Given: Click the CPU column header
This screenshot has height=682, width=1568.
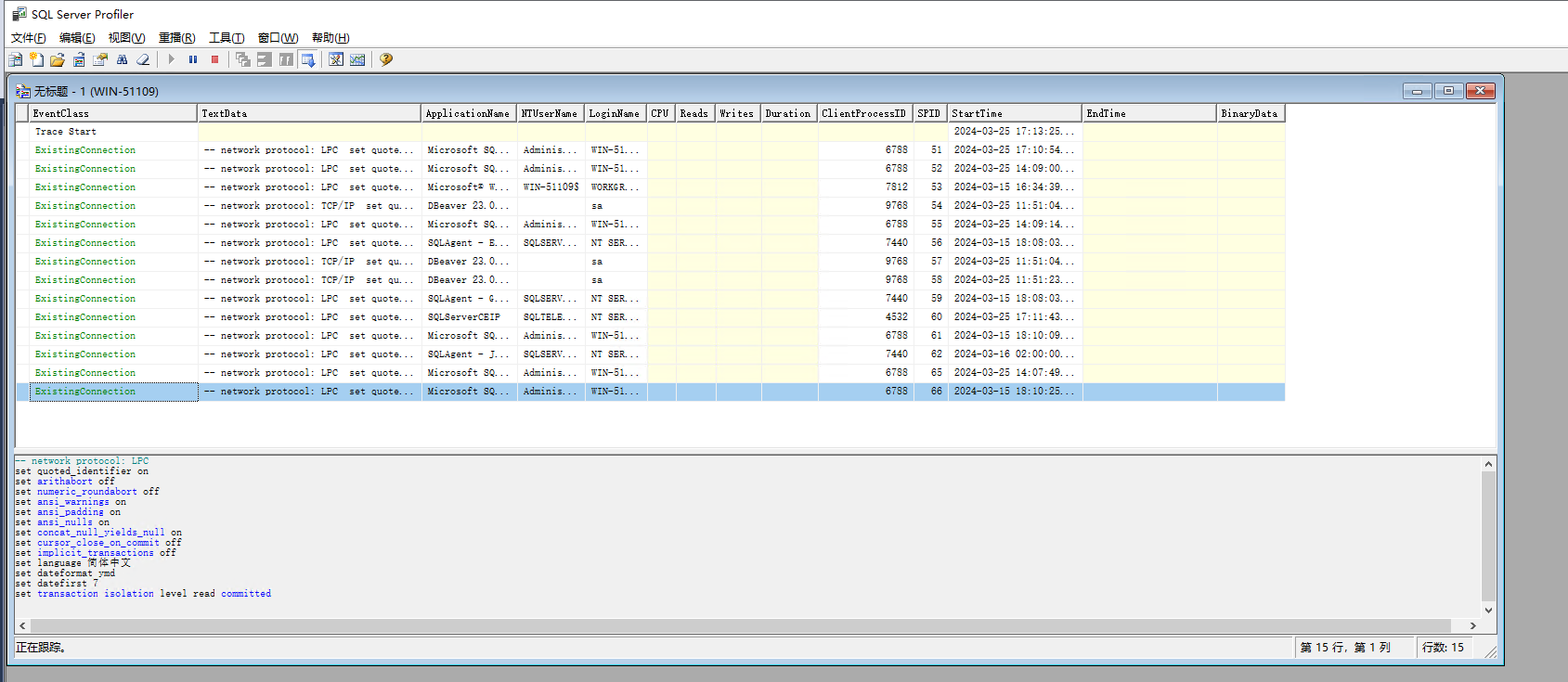Looking at the screenshot, I should pyautogui.click(x=661, y=113).
